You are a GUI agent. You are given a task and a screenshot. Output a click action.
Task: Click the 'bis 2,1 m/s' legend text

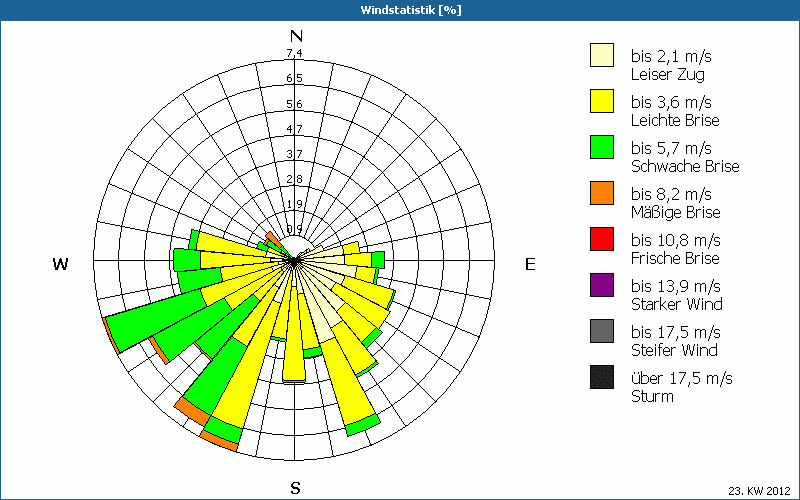[671, 56]
